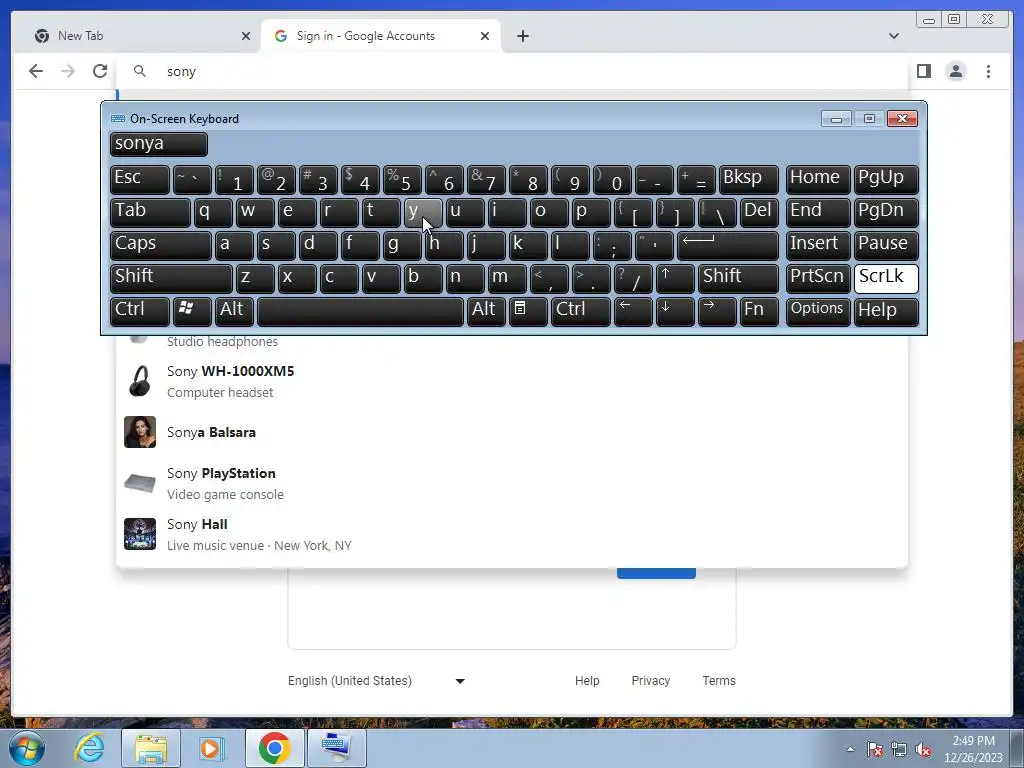
Task: Tap the letter a key
Action: (234, 245)
